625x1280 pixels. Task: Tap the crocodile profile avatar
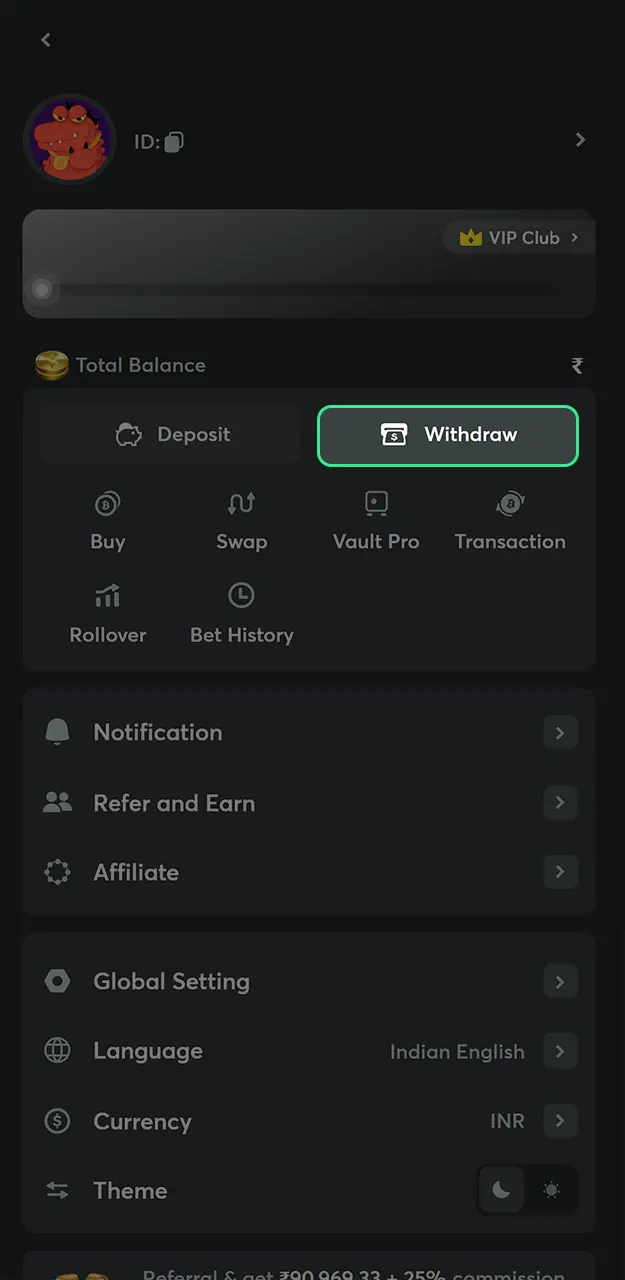point(68,140)
